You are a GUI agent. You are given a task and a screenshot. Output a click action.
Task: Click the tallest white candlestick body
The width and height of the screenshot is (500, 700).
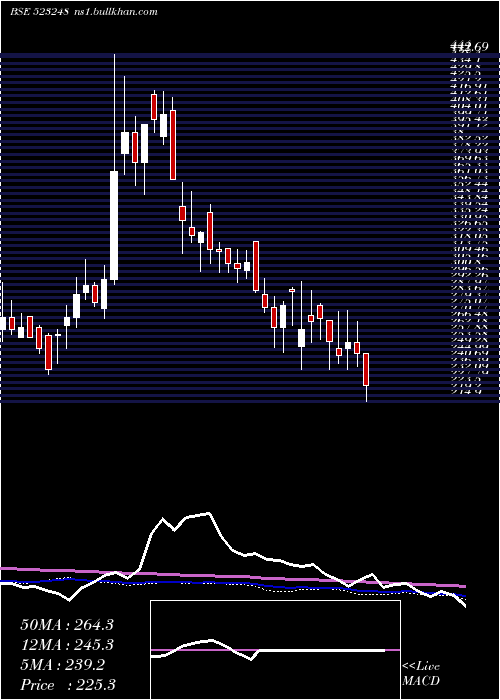[x=114, y=225]
